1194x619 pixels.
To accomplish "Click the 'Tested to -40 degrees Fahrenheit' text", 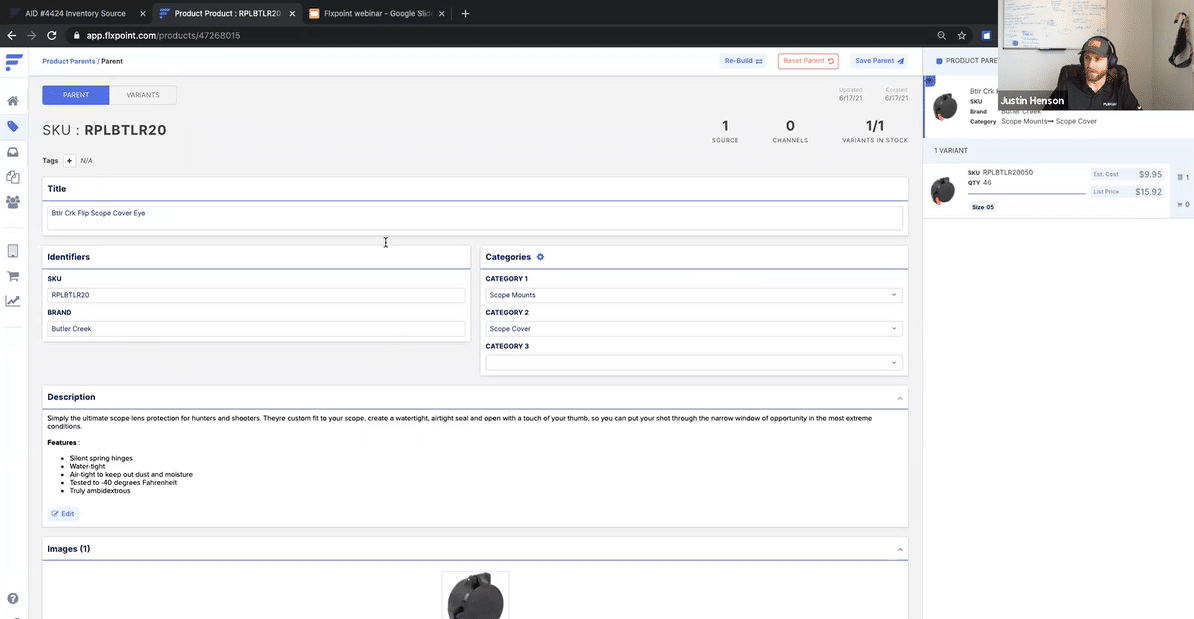I will pyautogui.click(x=123, y=483).
